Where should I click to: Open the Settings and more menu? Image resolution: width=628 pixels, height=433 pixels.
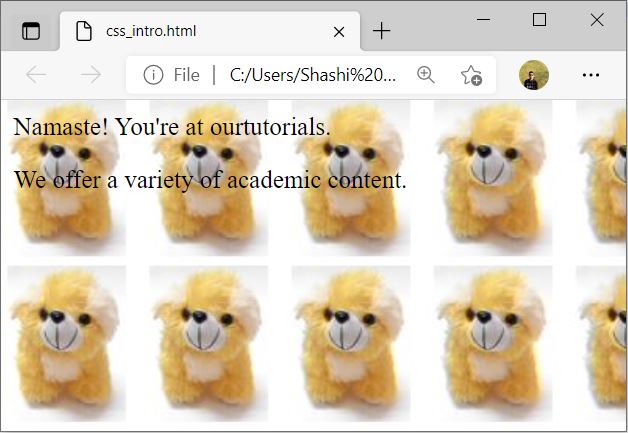click(x=591, y=75)
